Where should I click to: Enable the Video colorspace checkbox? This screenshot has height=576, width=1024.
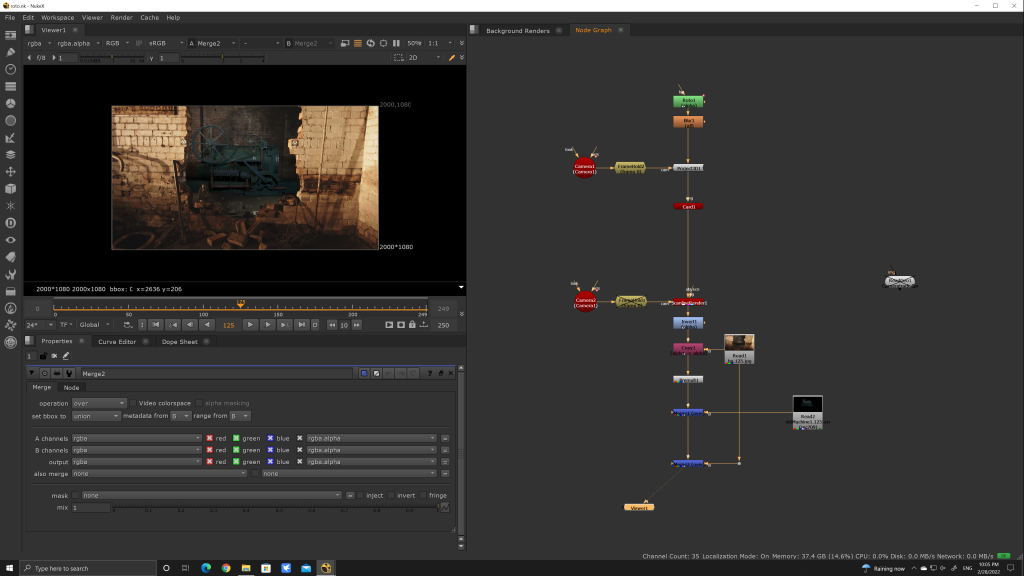(134, 403)
